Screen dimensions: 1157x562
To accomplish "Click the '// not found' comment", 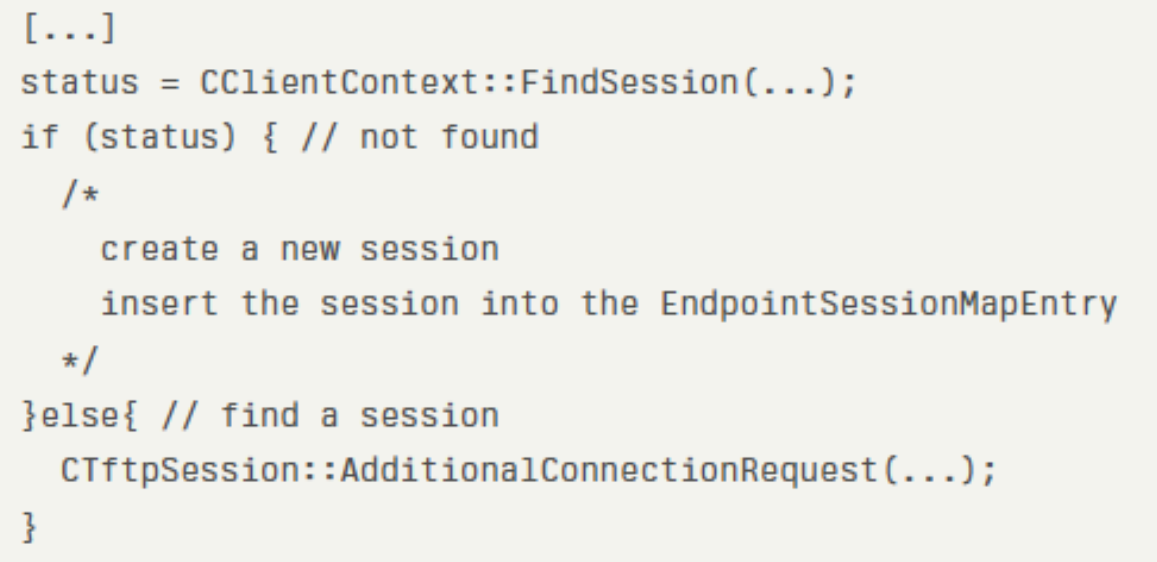I will 420,138.
